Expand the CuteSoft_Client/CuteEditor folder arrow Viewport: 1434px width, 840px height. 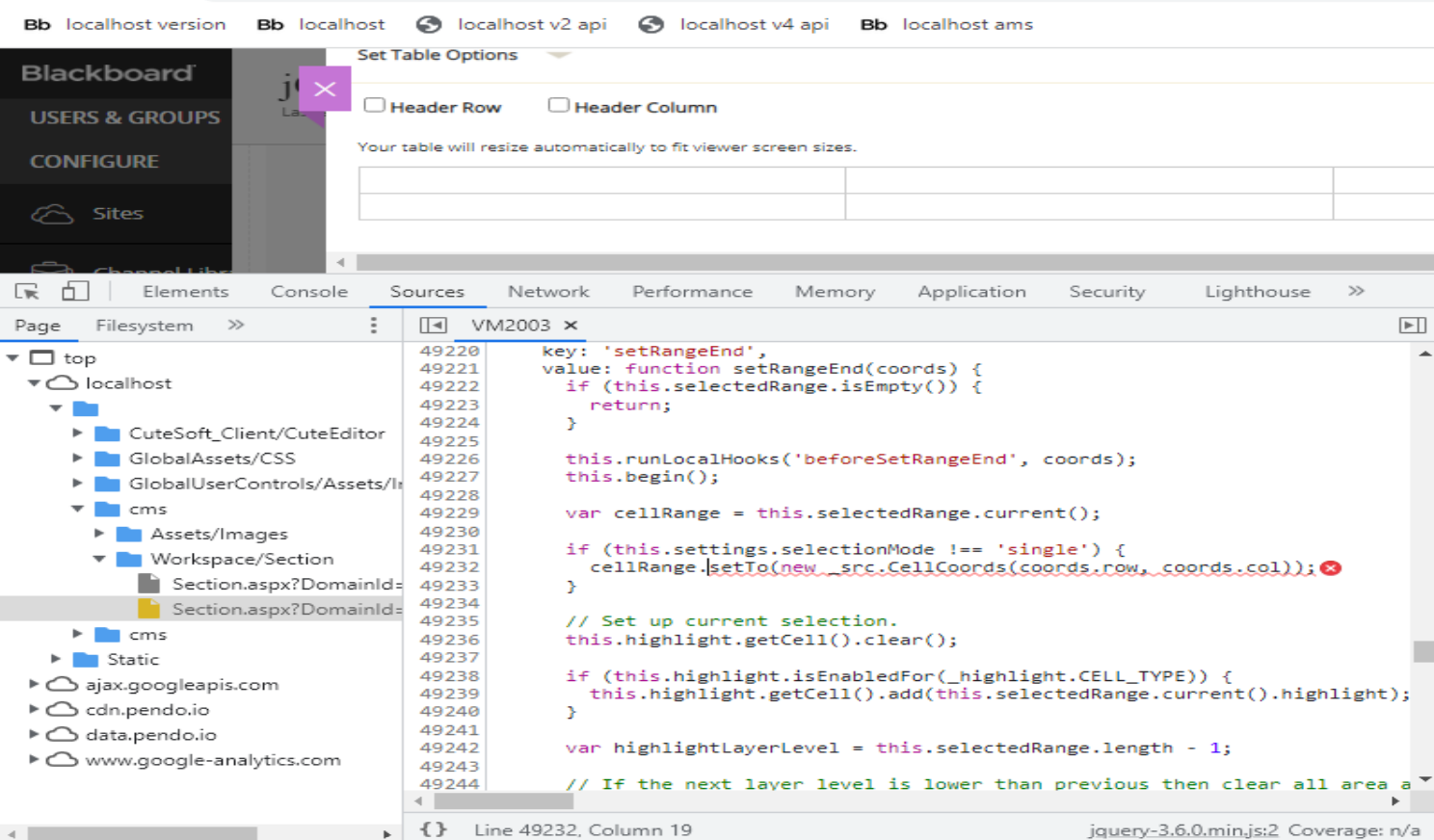[77, 433]
